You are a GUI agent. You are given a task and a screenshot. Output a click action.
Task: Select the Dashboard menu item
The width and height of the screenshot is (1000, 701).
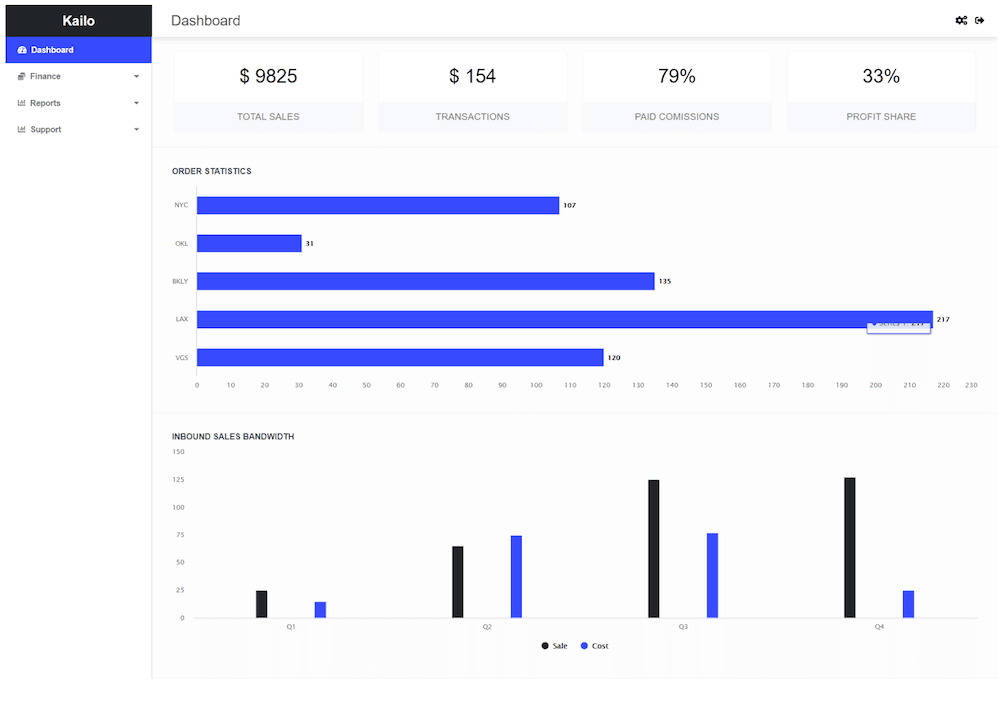point(78,50)
